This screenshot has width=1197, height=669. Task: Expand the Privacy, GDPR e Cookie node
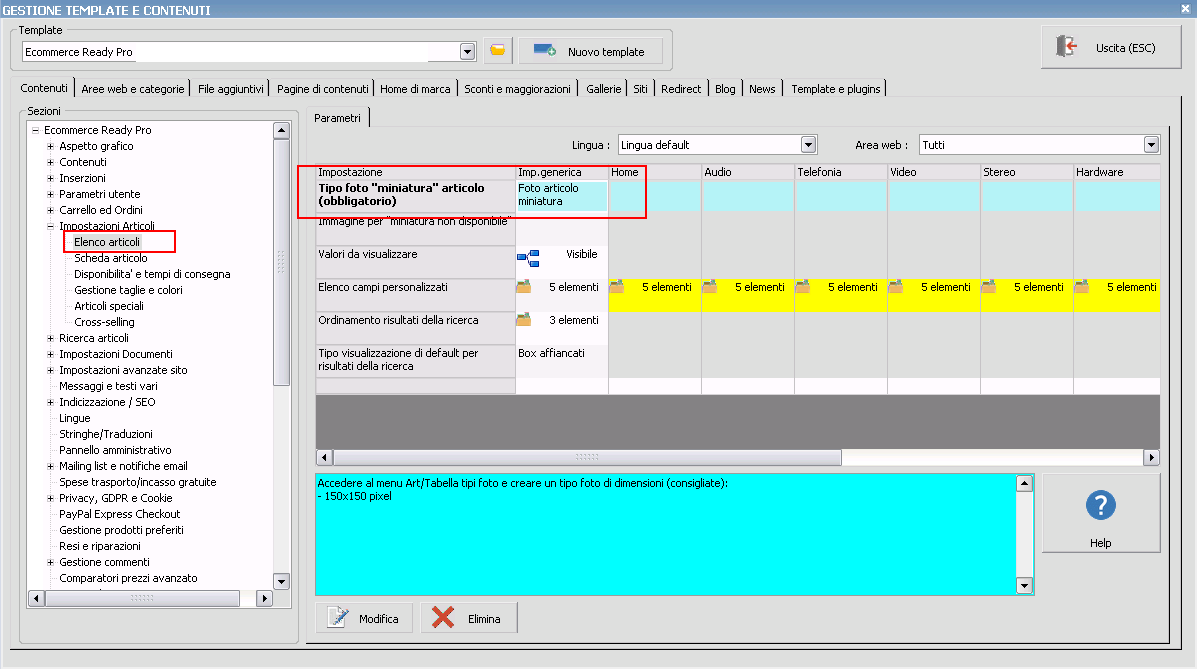tap(50, 498)
